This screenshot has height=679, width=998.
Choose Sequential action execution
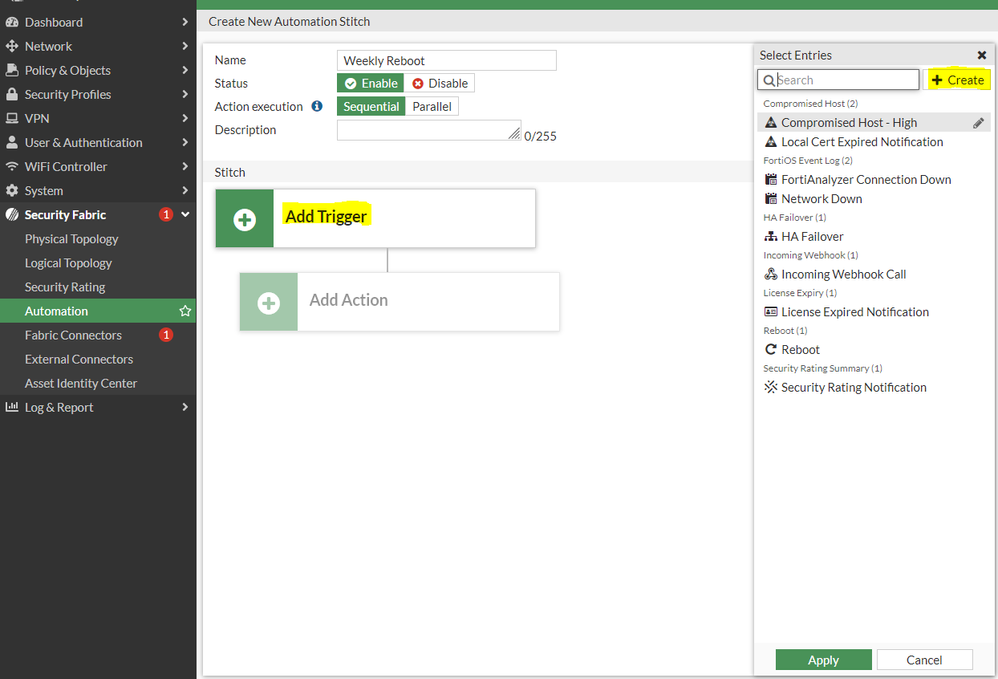click(371, 106)
